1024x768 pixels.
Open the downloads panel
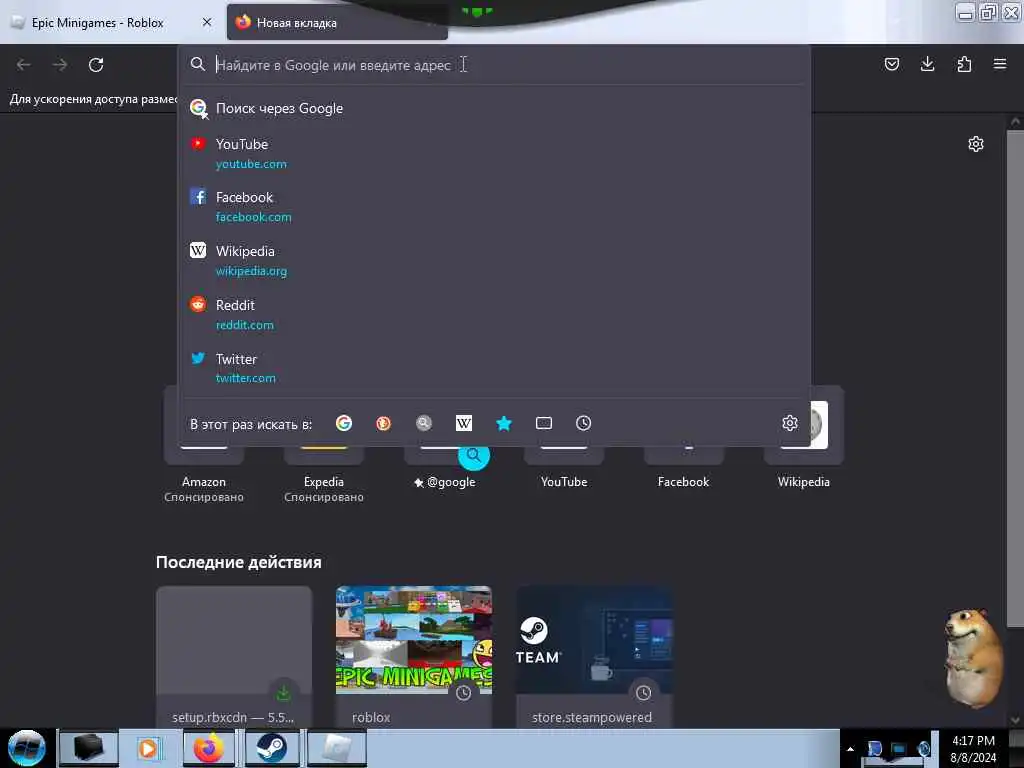point(927,64)
